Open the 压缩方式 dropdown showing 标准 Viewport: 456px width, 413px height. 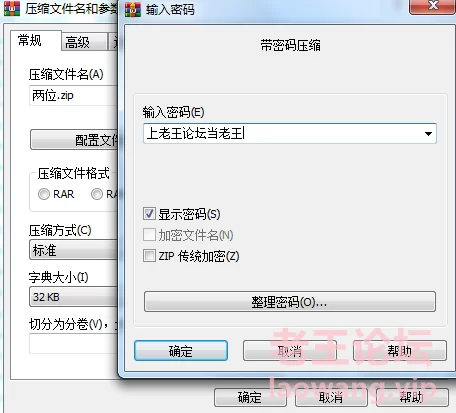point(74,250)
